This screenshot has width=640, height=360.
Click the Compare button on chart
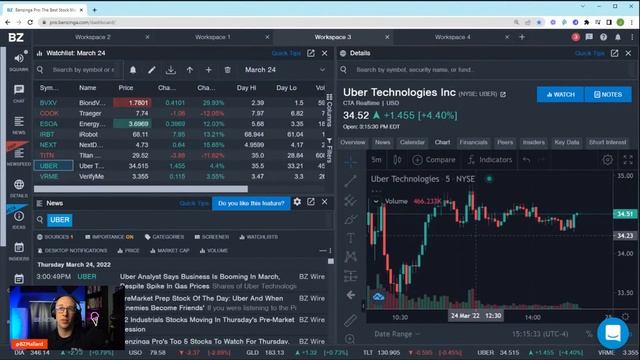coord(433,160)
